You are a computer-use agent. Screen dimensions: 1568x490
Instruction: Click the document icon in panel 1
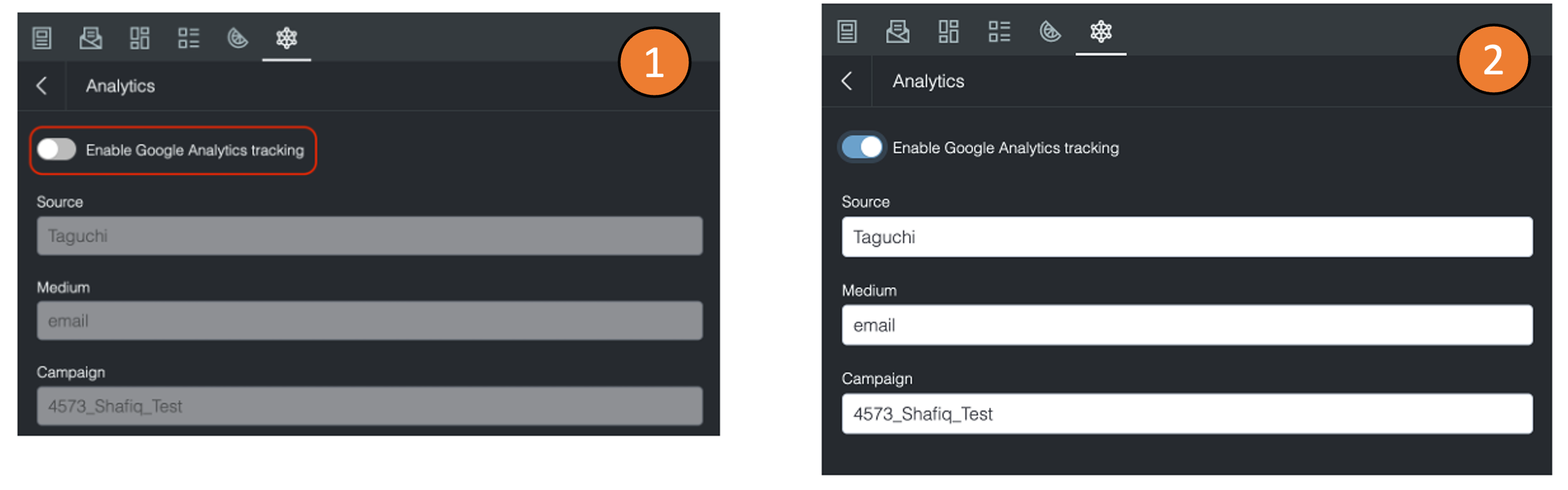coord(41,38)
